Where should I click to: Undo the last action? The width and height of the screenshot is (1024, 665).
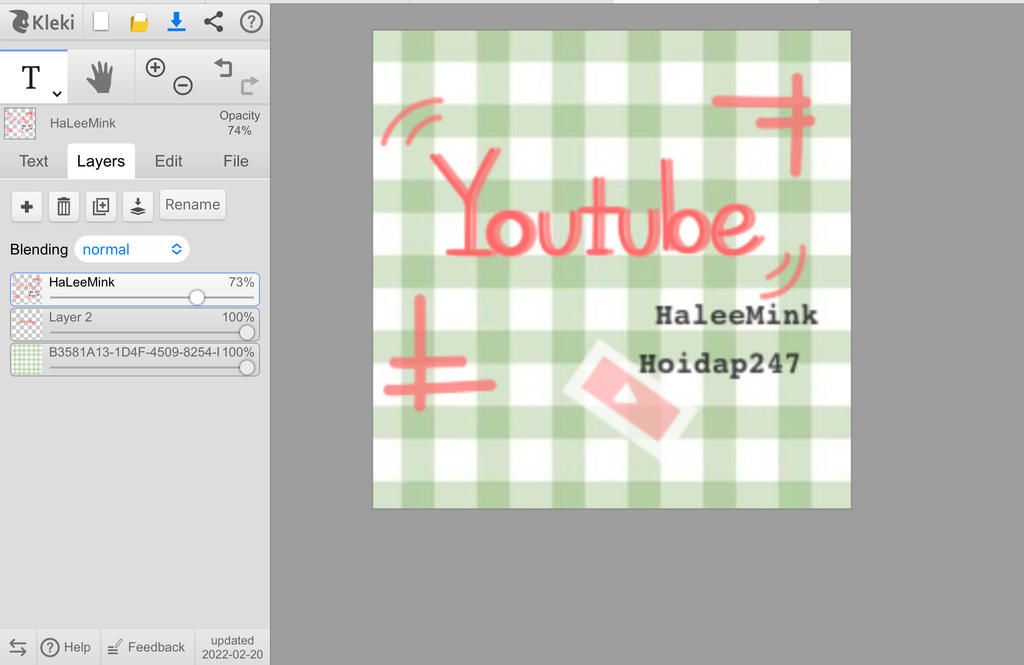point(223,67)
